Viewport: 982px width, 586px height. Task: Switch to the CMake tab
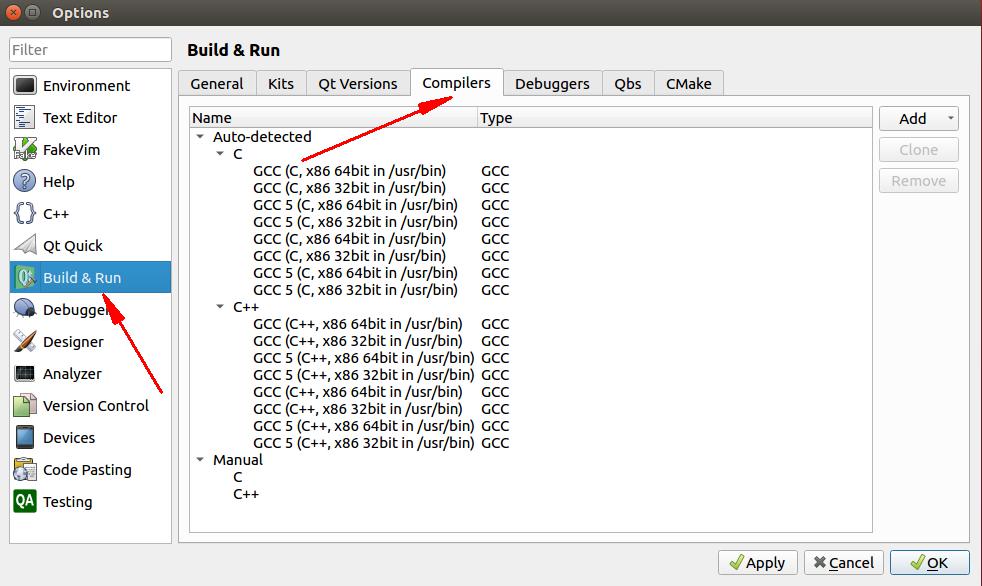(x=688, y=83)
